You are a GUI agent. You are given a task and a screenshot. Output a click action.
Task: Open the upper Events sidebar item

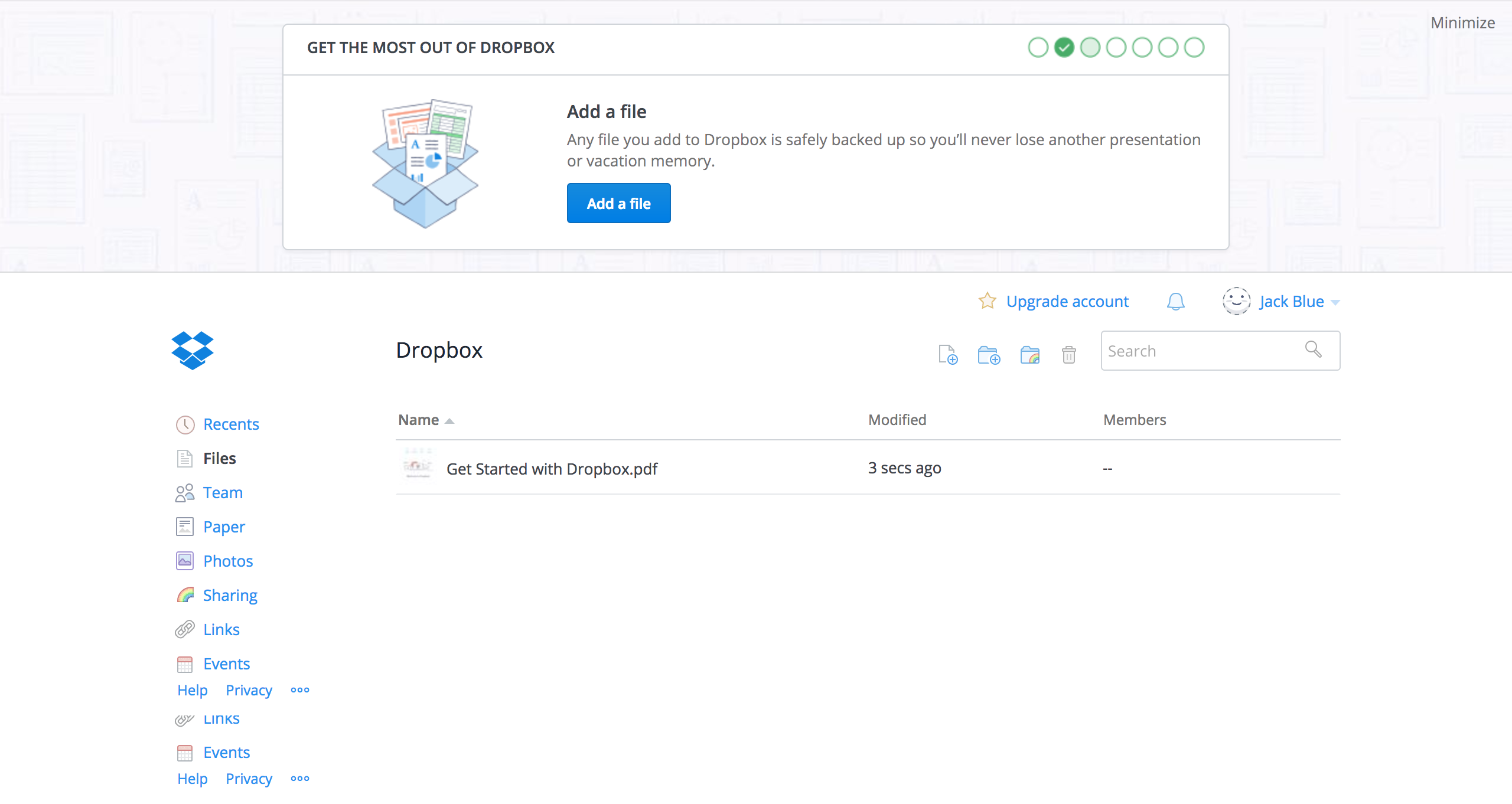click(227, 664)
